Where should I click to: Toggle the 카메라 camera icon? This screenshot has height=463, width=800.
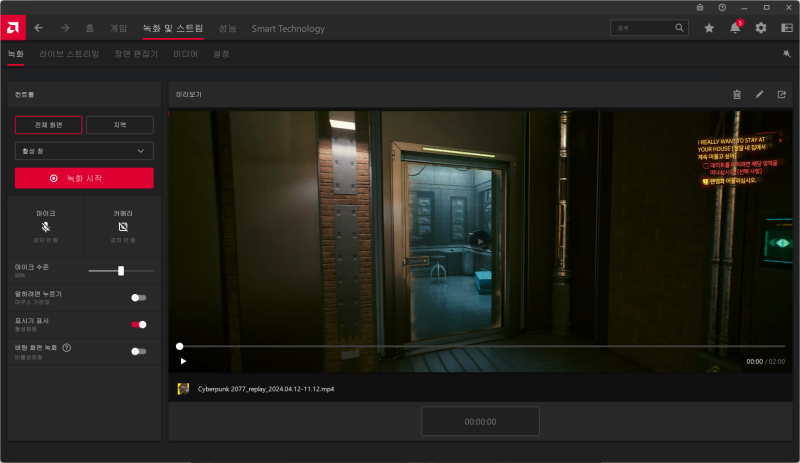point(123,227)
